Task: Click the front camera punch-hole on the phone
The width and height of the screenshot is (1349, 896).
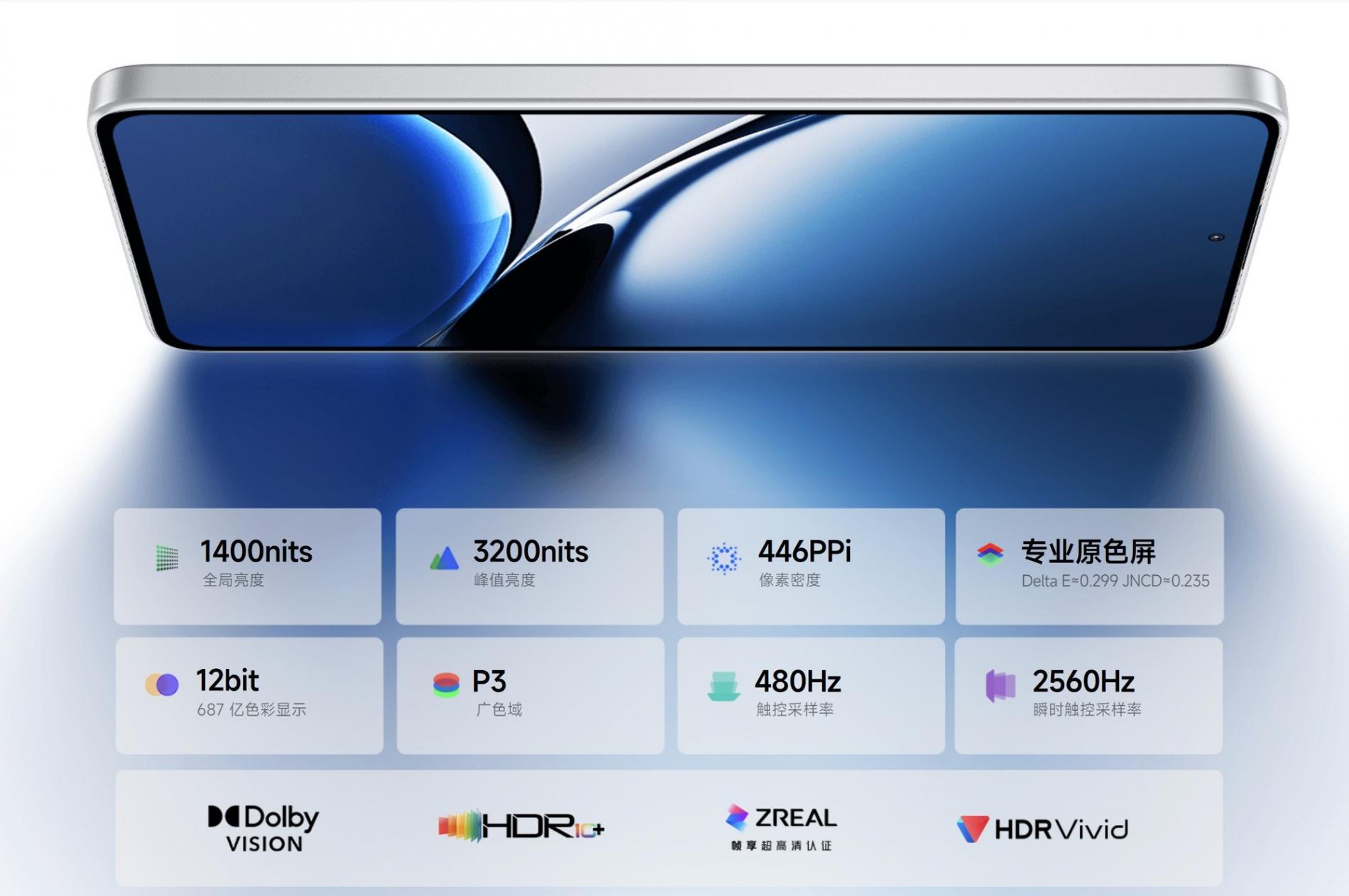Action: (1216, 237)
